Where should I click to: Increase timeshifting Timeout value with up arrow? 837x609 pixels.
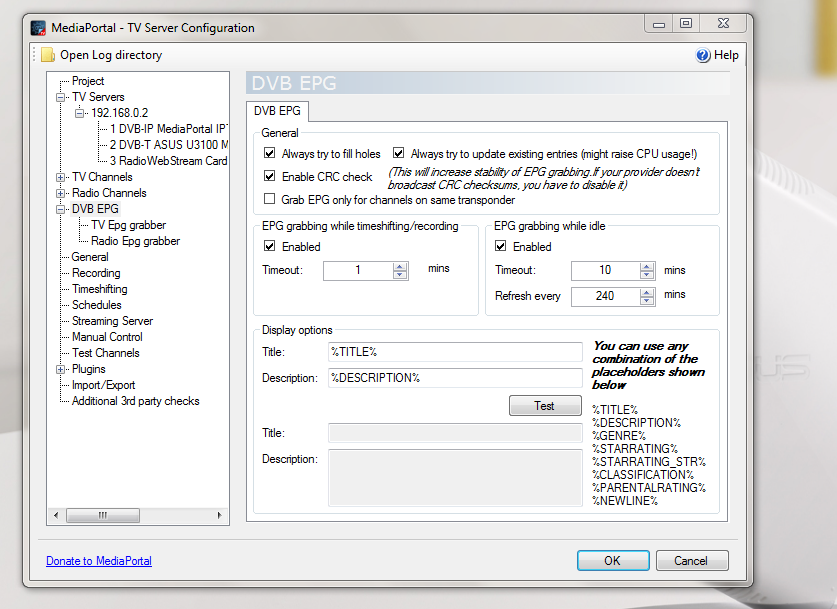(x=400, y=266)
